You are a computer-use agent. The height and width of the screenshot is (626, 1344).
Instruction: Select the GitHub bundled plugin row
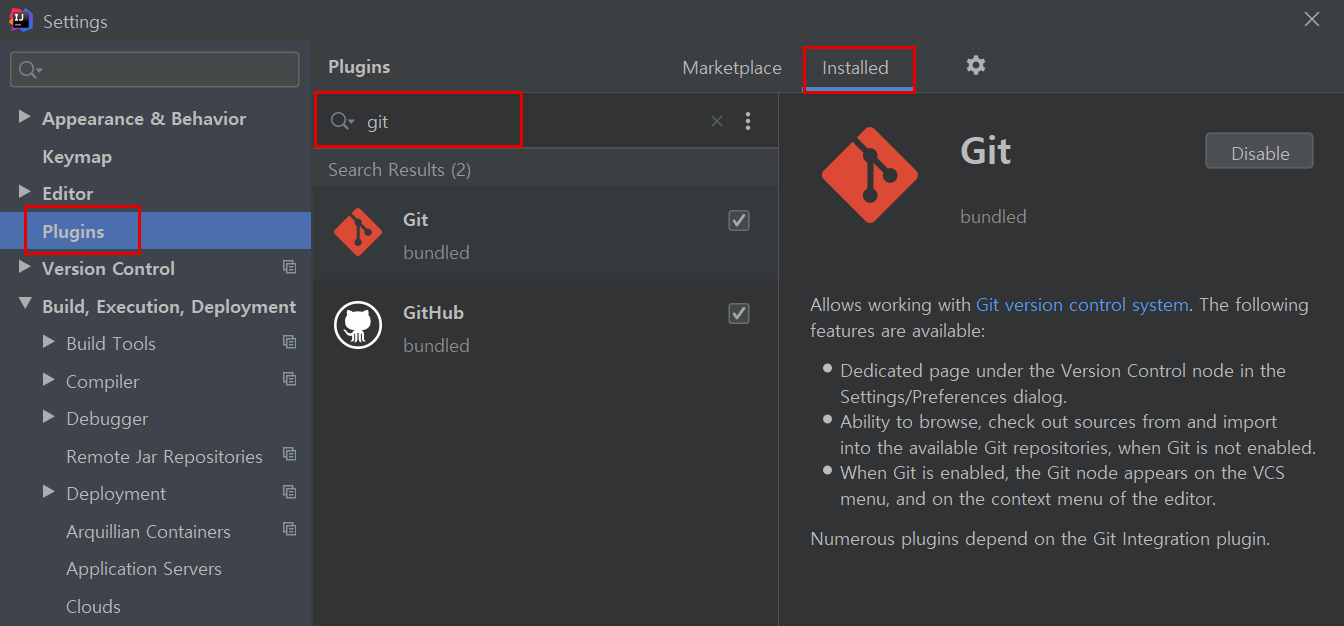point(545,325)
